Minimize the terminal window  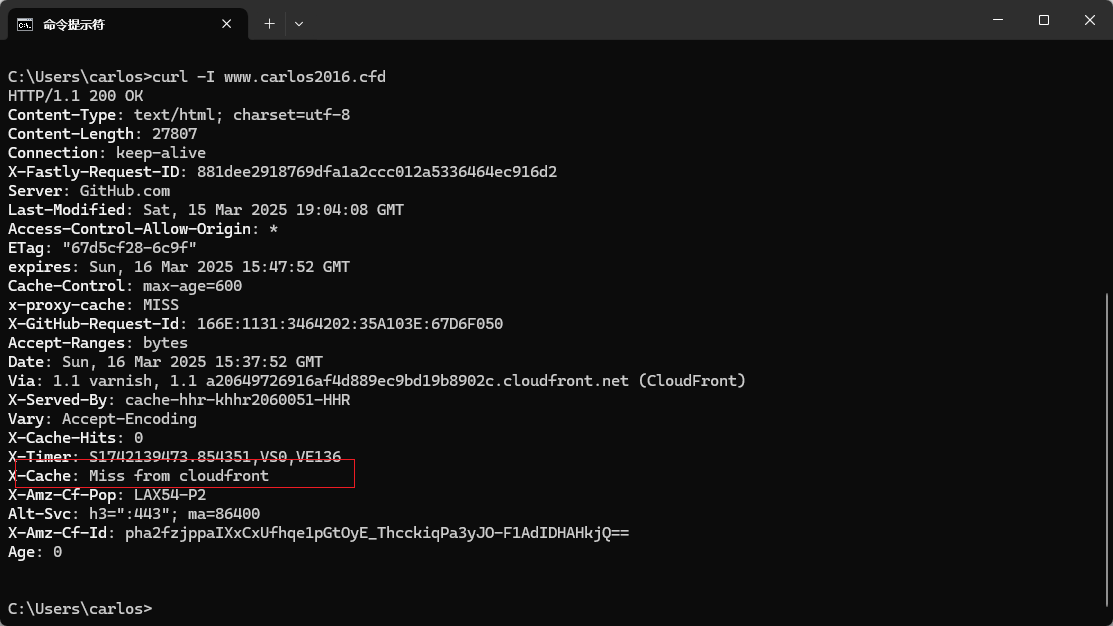point(998,20)
